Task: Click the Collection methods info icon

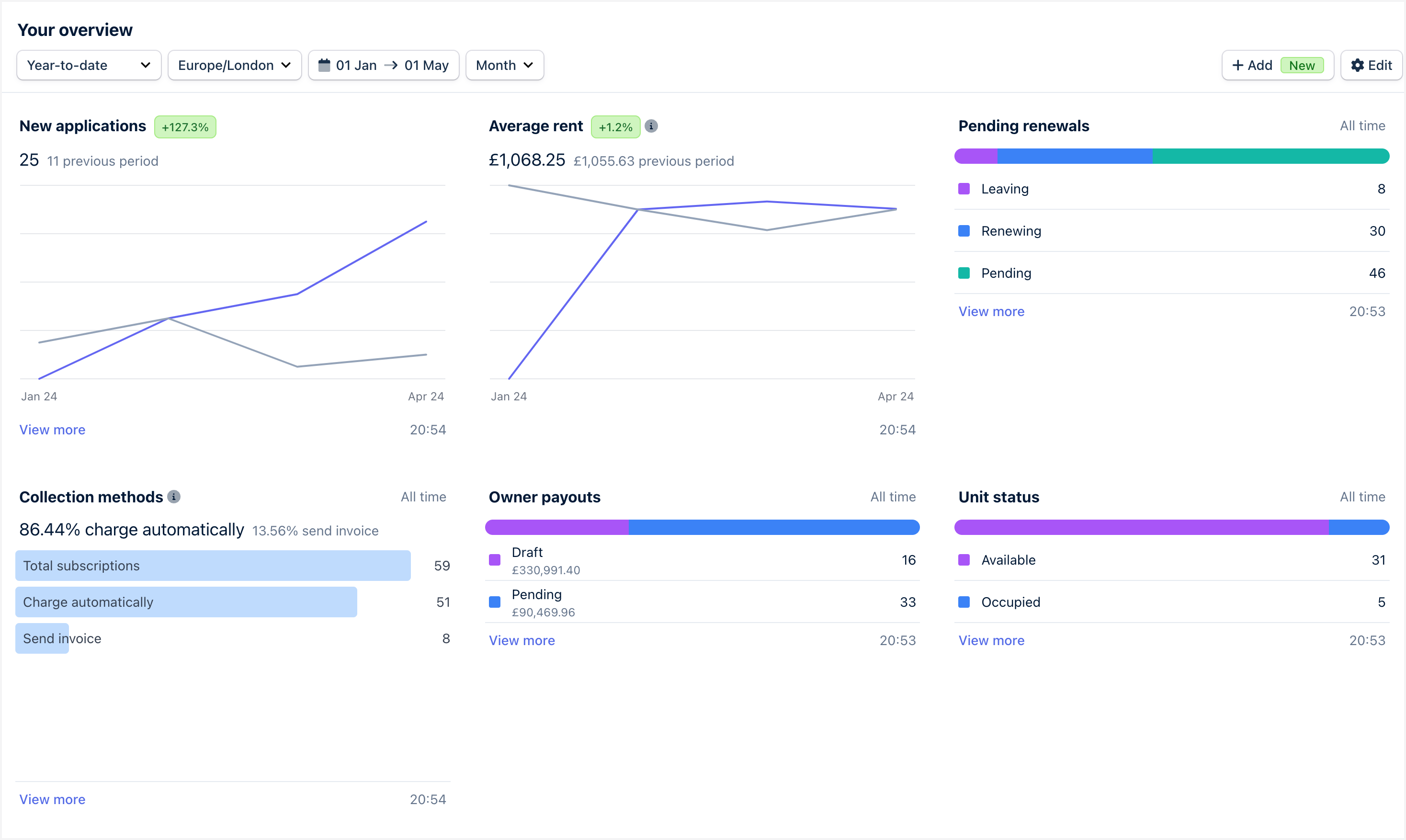Action: [174, 497]
